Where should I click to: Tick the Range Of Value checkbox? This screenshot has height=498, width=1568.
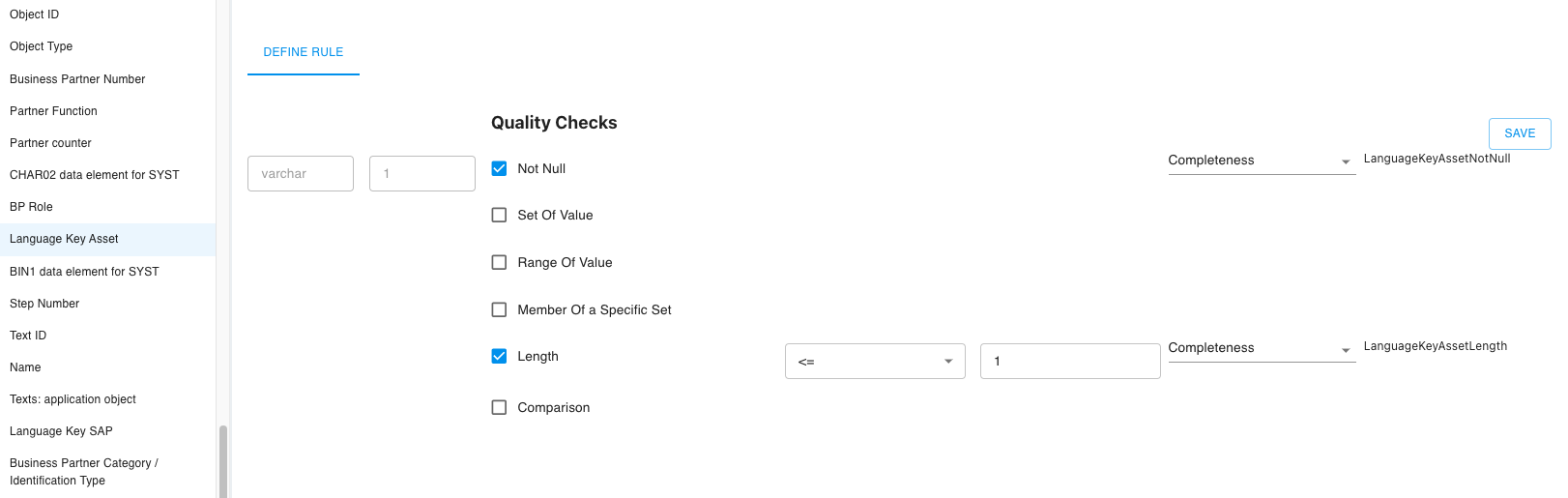pyautogui.click(x=499, y=262)
